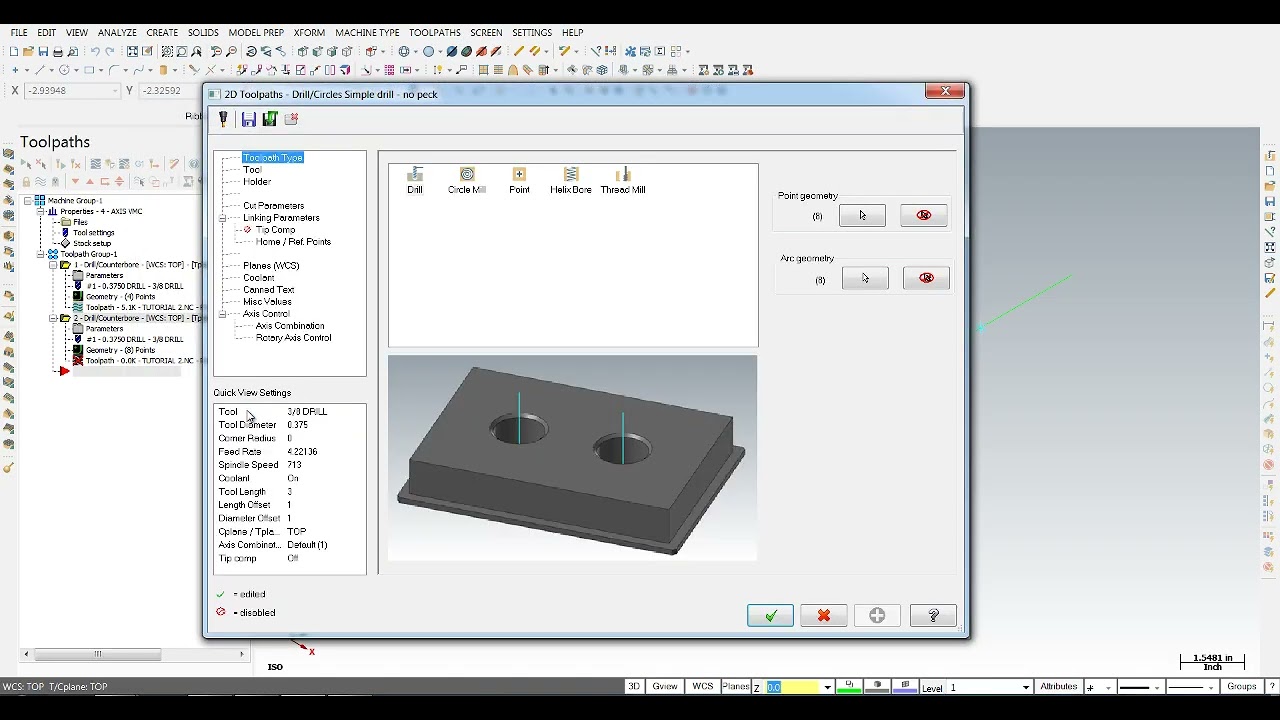Image resolution: width=1280 pixels, height=720 pixels.
Task: Collapse Axis Control tree node
Action: click(x=223, y=314)
